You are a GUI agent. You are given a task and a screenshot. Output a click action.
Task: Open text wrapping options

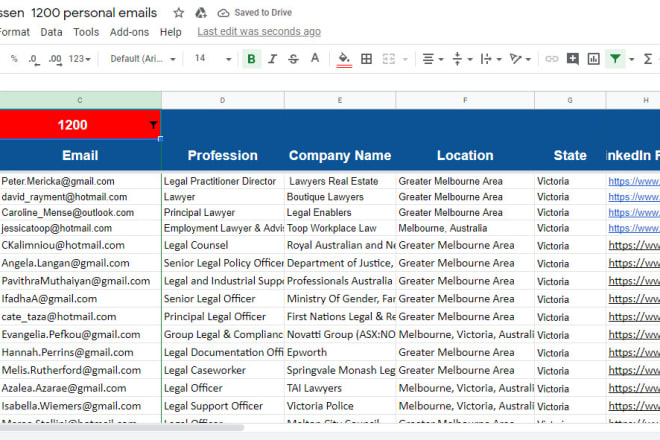(491, 59)
